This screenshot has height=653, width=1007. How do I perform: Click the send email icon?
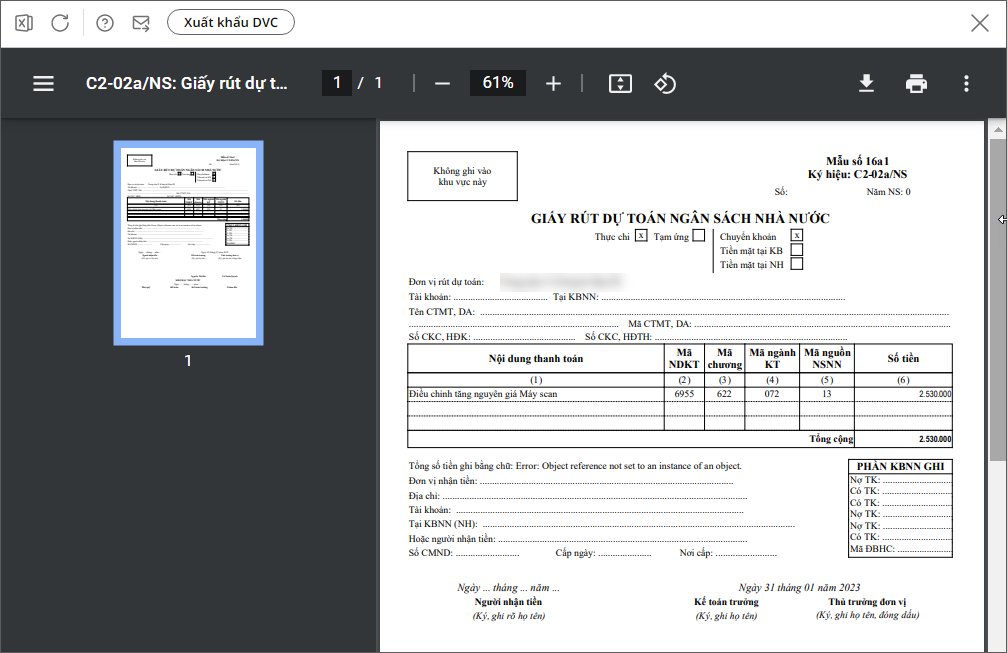coord(141,23)
